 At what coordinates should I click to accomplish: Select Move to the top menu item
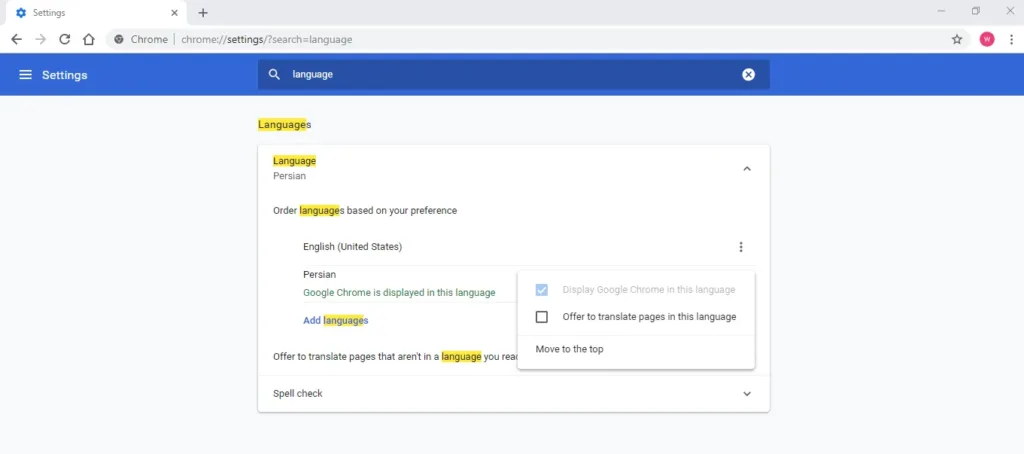pyautogui.click(x=636, y=349)
